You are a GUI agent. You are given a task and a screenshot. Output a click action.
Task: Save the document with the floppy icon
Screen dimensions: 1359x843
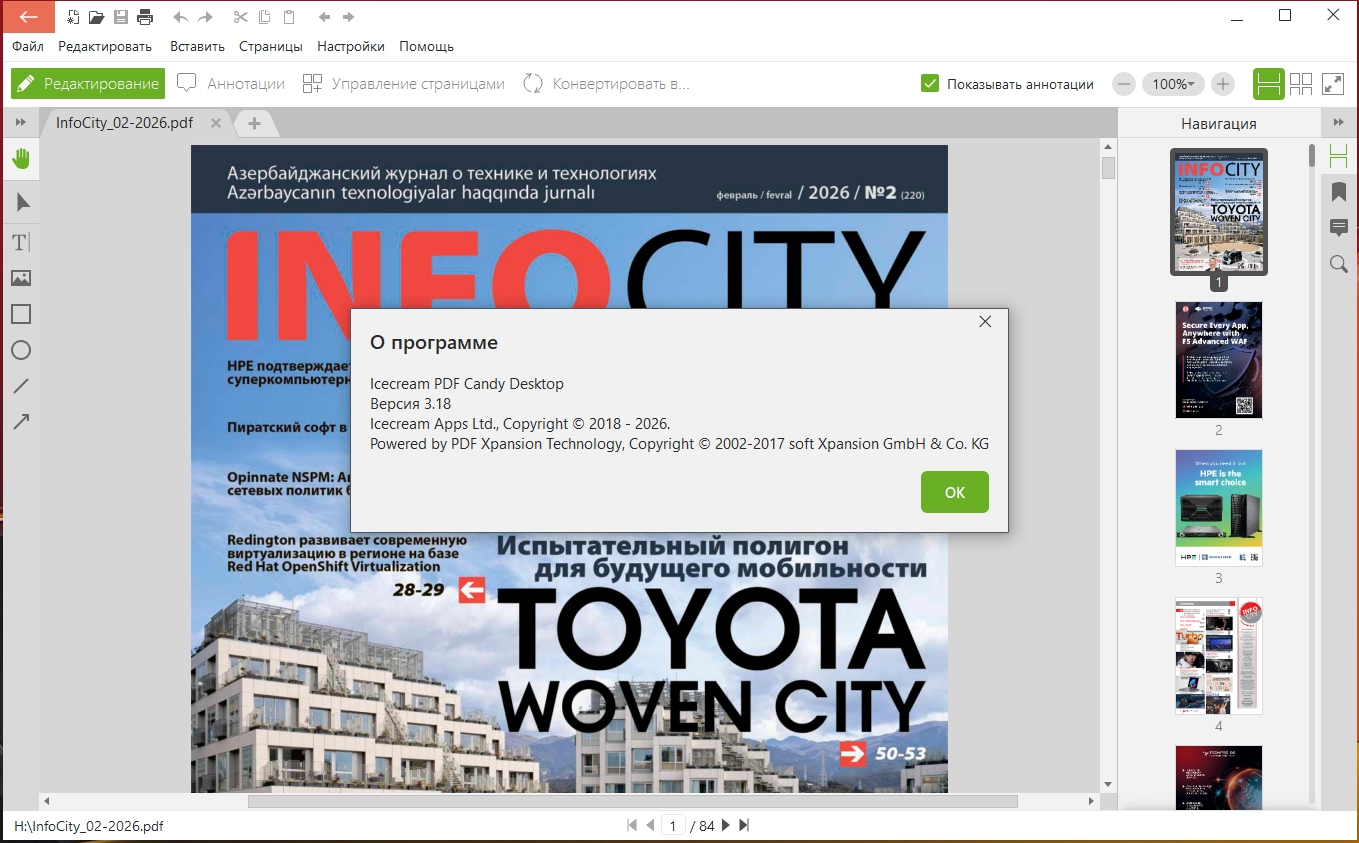[121, 17]
